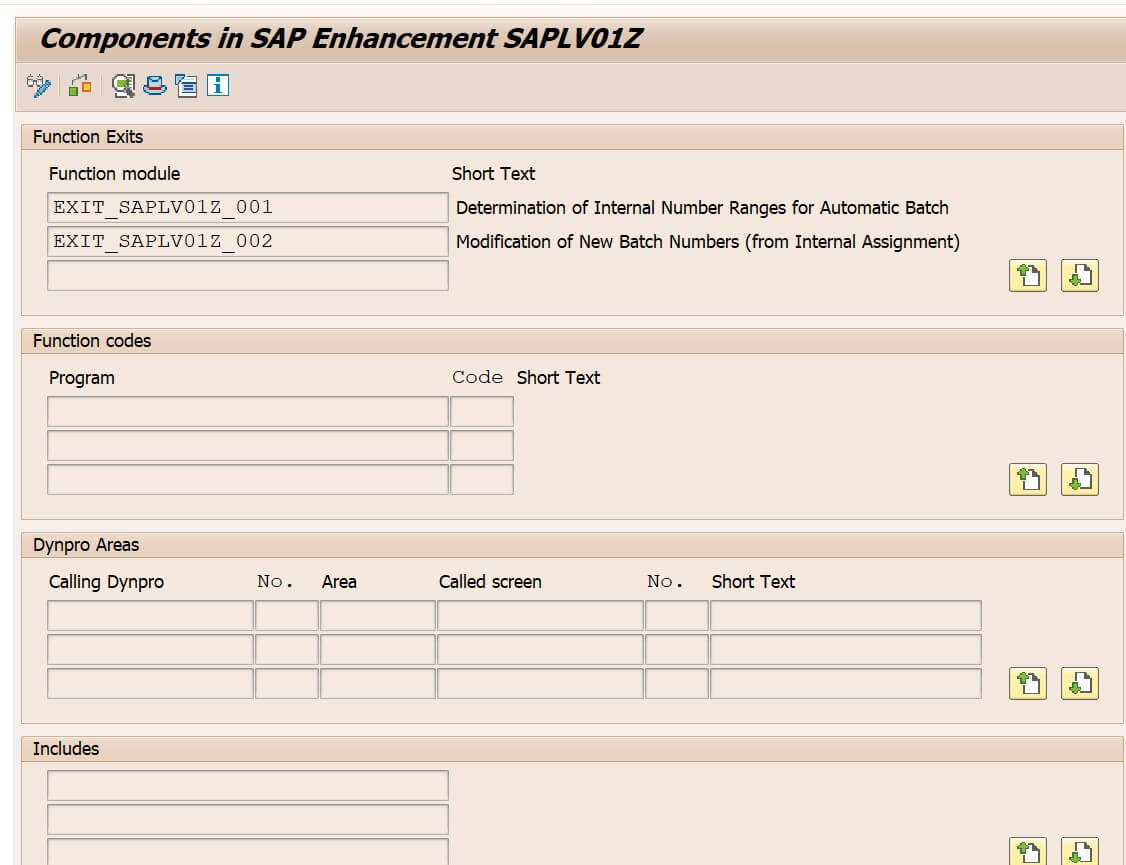Click the first Code field under Function codes
The height and width of the screenshot is (865, 1126).
point(482,411)
